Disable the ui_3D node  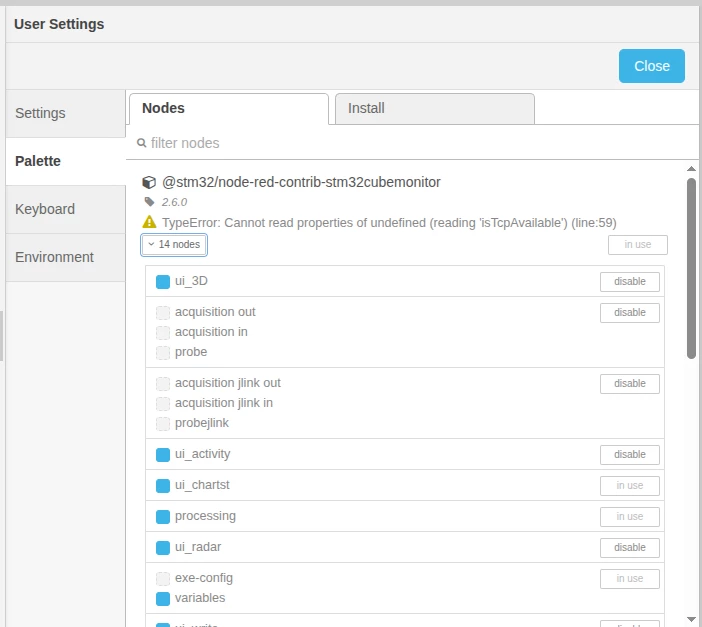[x=629, y=282]
